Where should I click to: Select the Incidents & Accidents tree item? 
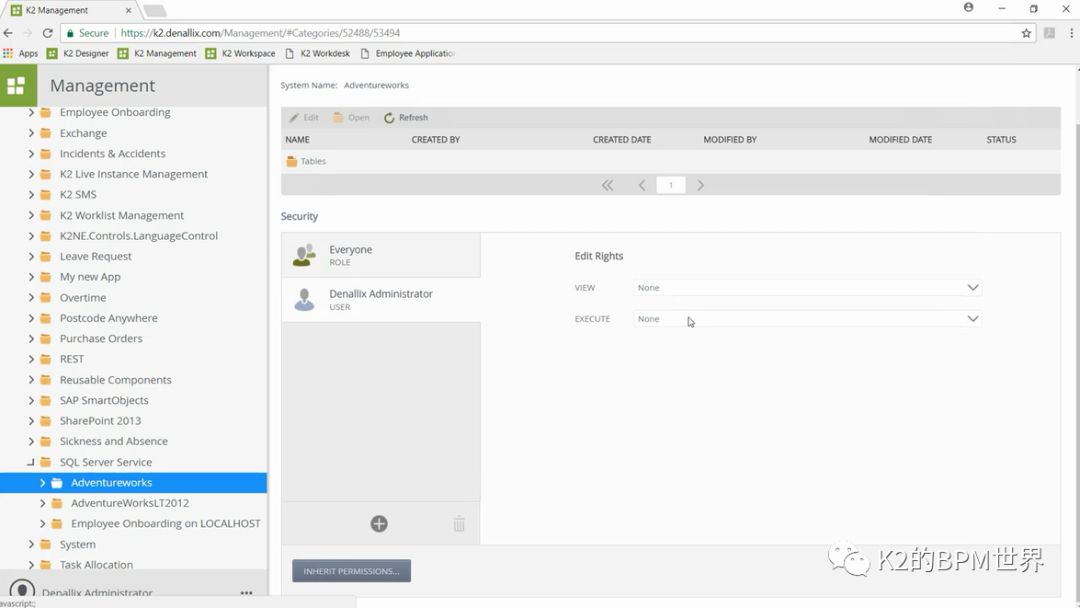coord(112,154)
